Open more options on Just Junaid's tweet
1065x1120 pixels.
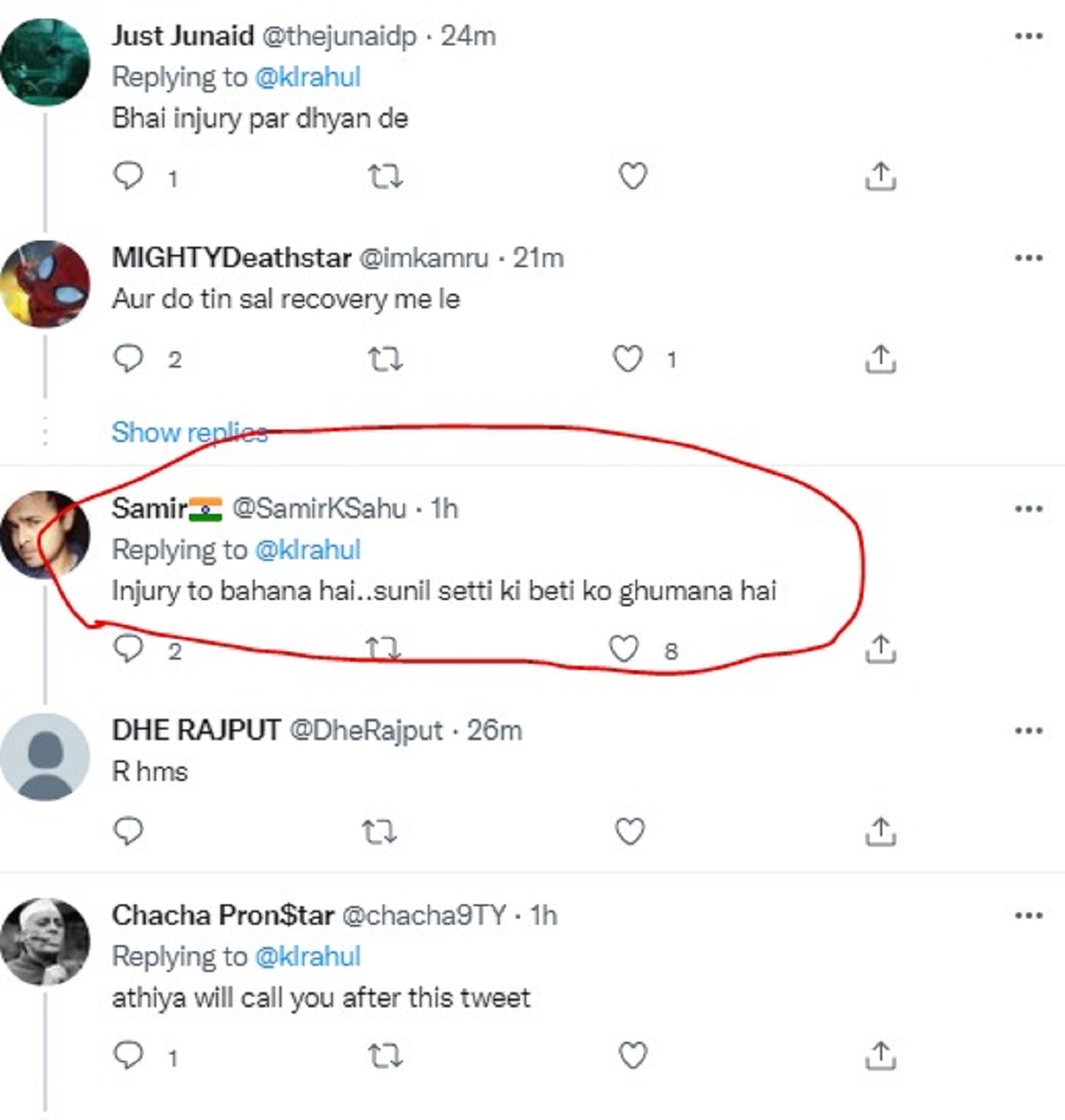(1029, 34)
